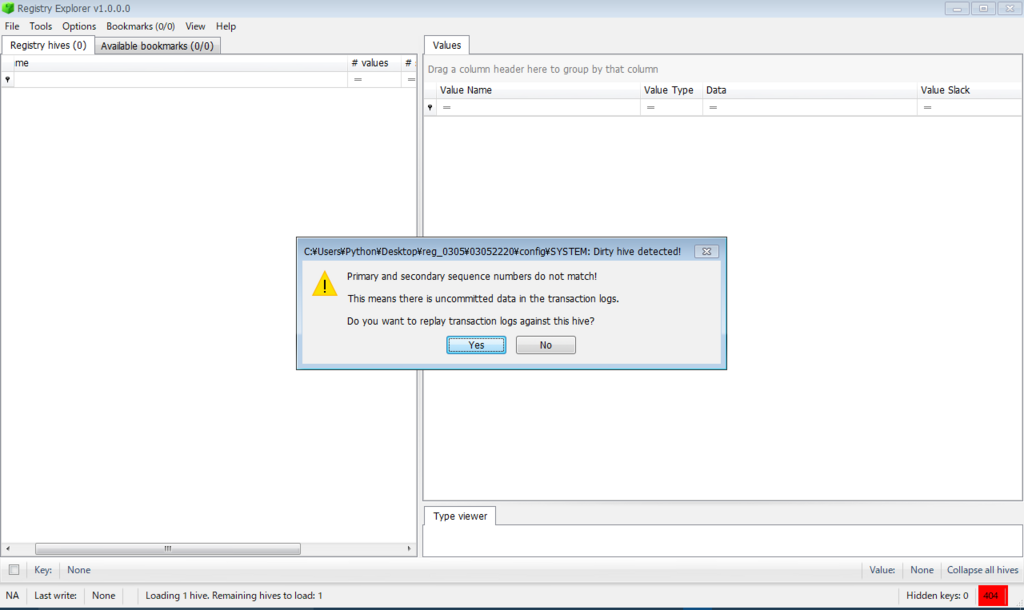Click Collapse all hives in status bar
1024x610 pixels.
982,570
